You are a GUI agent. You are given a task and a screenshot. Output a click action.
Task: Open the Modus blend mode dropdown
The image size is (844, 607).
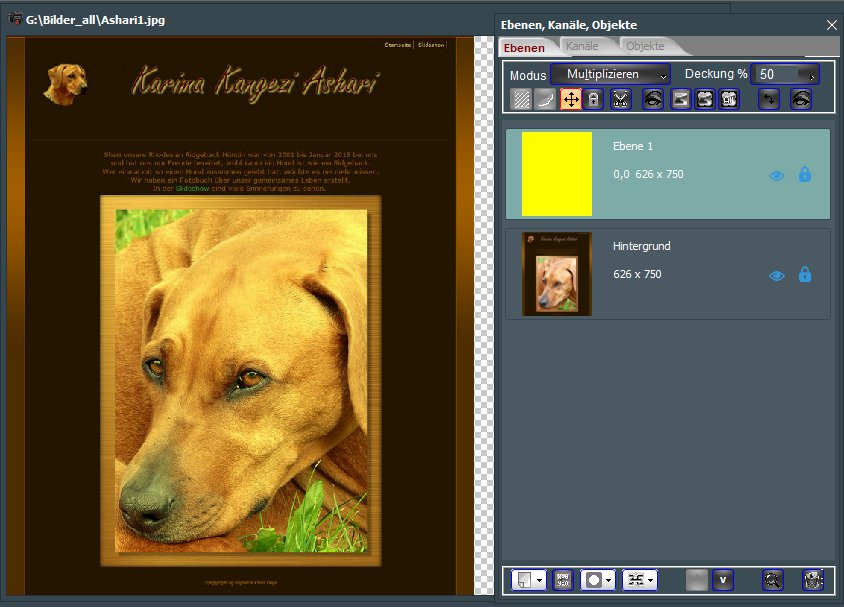(610, 75)
